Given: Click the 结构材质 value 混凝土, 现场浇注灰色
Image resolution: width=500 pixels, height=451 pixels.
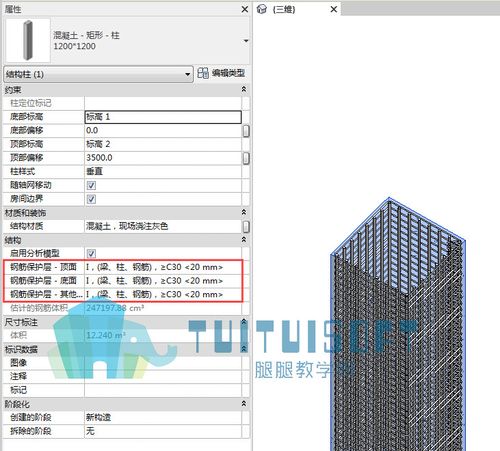Looking at the screenshot, I should click(163, 226).
